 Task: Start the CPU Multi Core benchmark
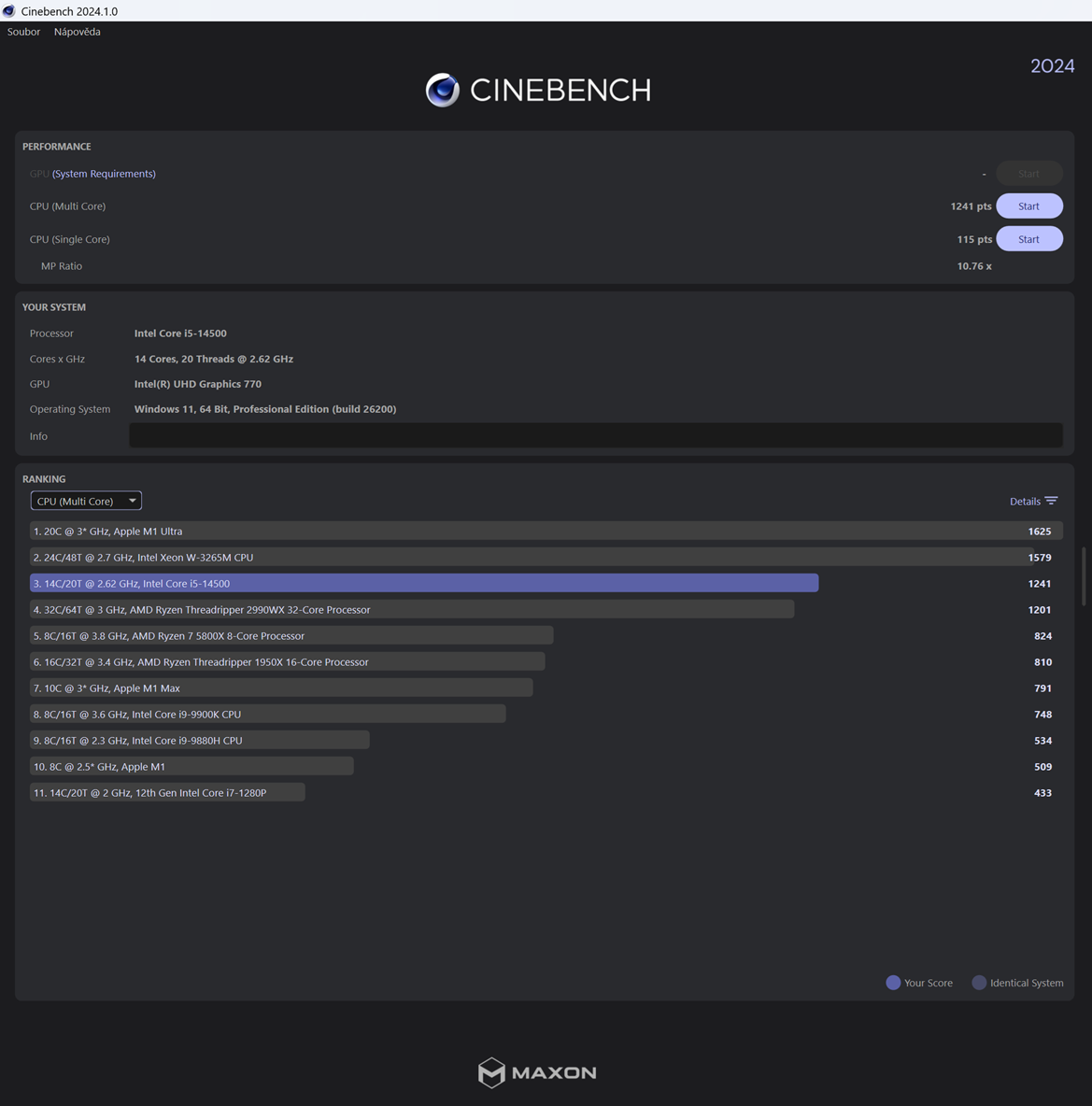[x=1029, y=206]
